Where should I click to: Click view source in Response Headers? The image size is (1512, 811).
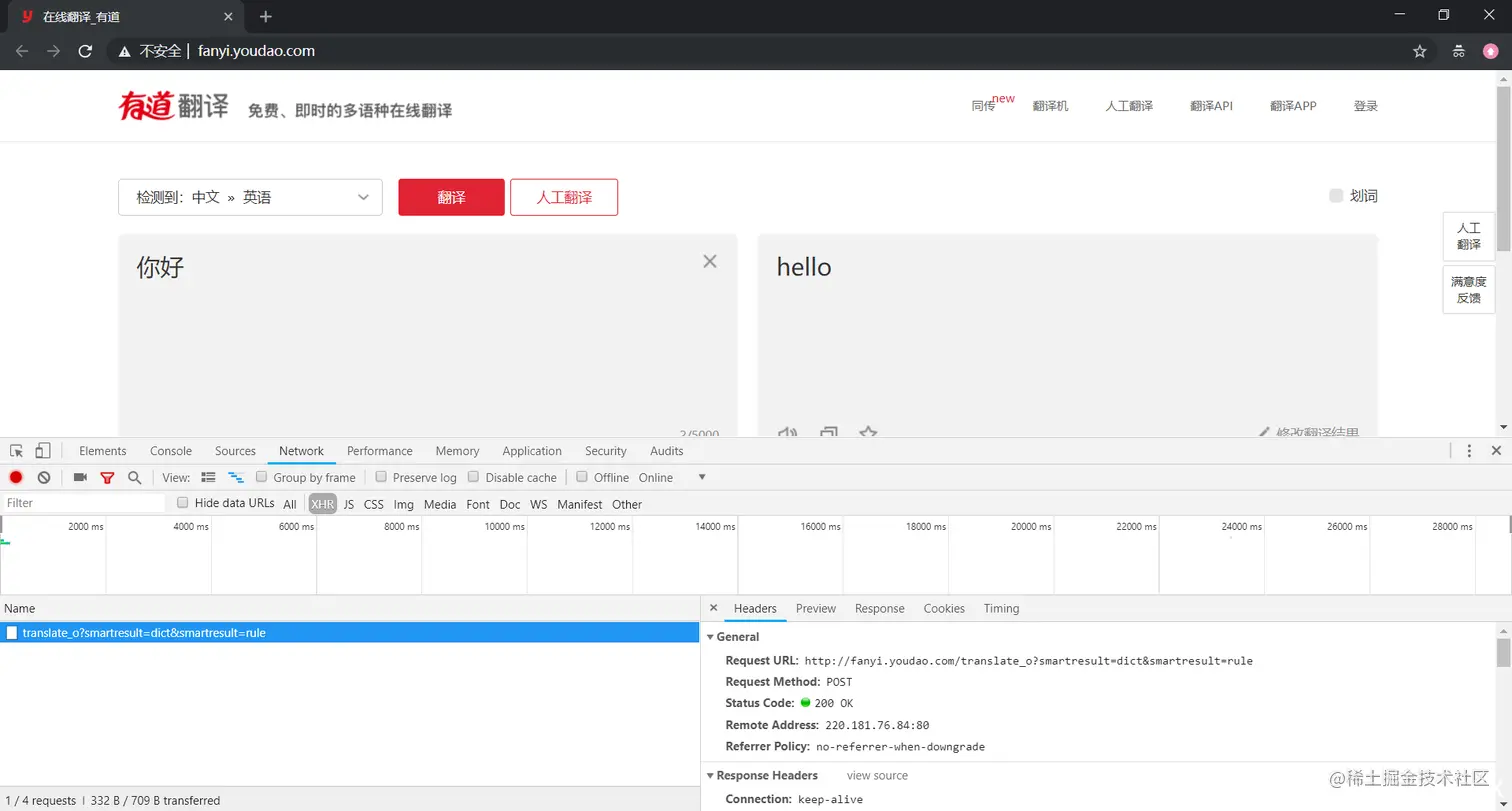point(877,775)
